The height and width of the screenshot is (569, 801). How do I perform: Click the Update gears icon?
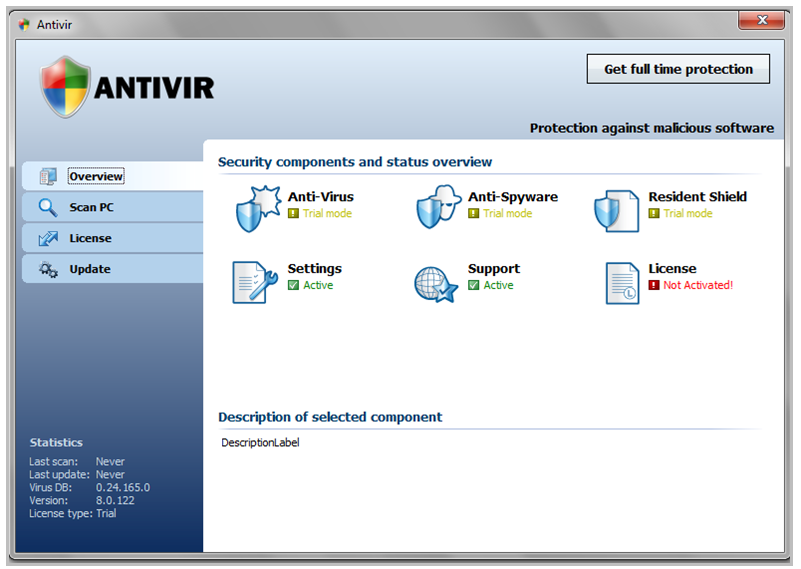[x=48, y=269]
